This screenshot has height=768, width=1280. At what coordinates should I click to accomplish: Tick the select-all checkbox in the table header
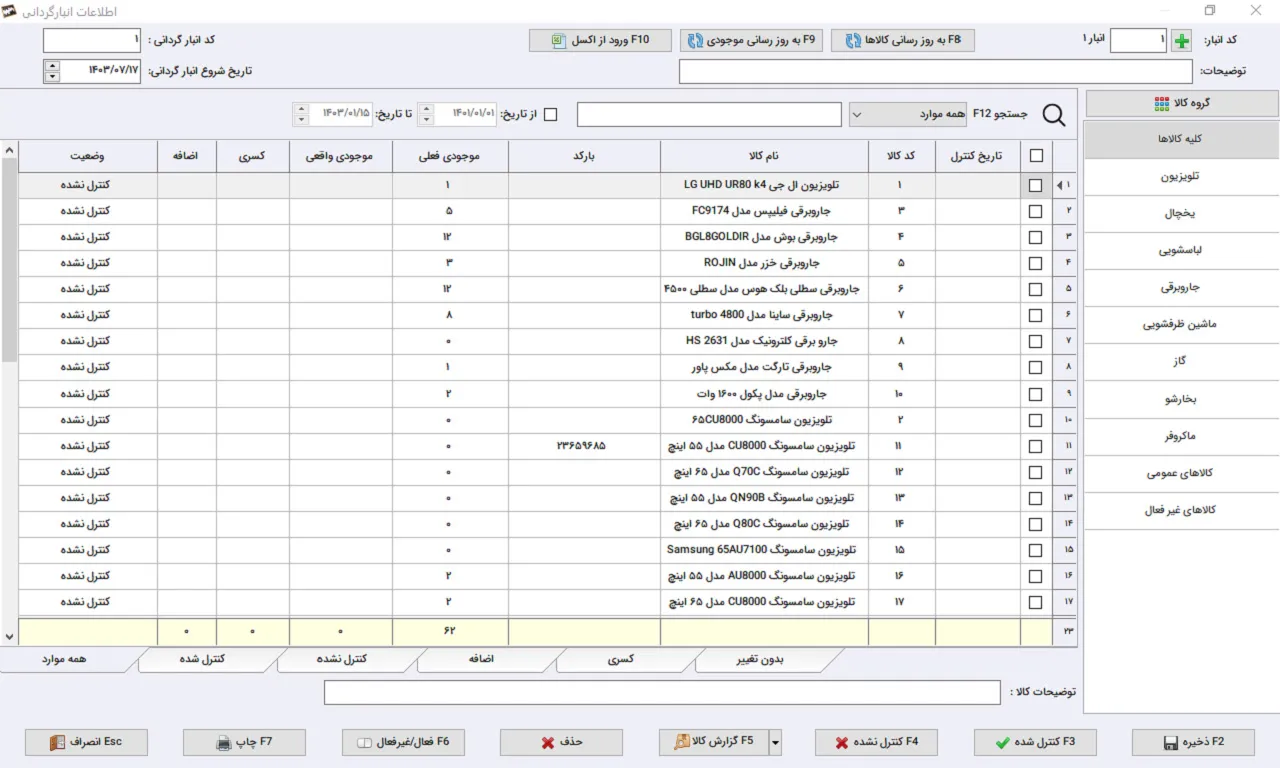tap(1036, 155)
